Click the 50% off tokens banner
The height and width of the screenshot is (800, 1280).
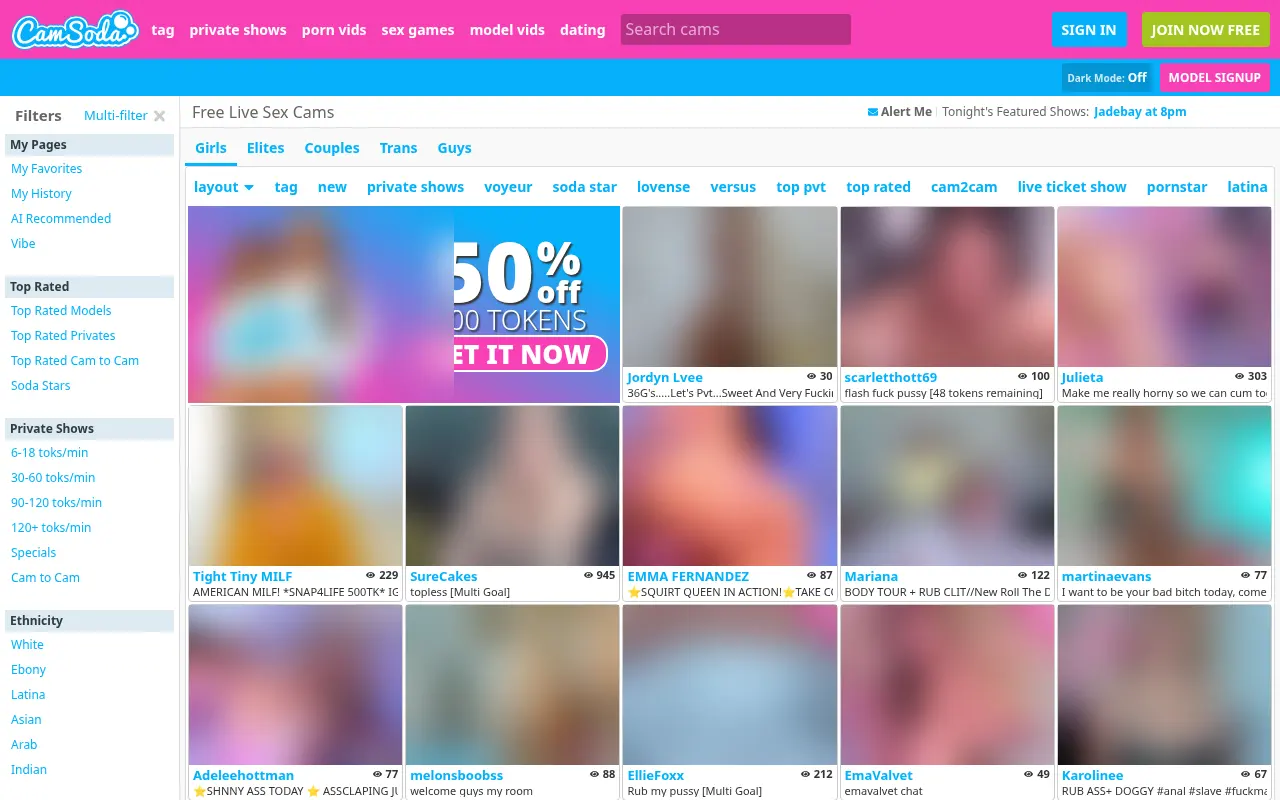(404, 304)
